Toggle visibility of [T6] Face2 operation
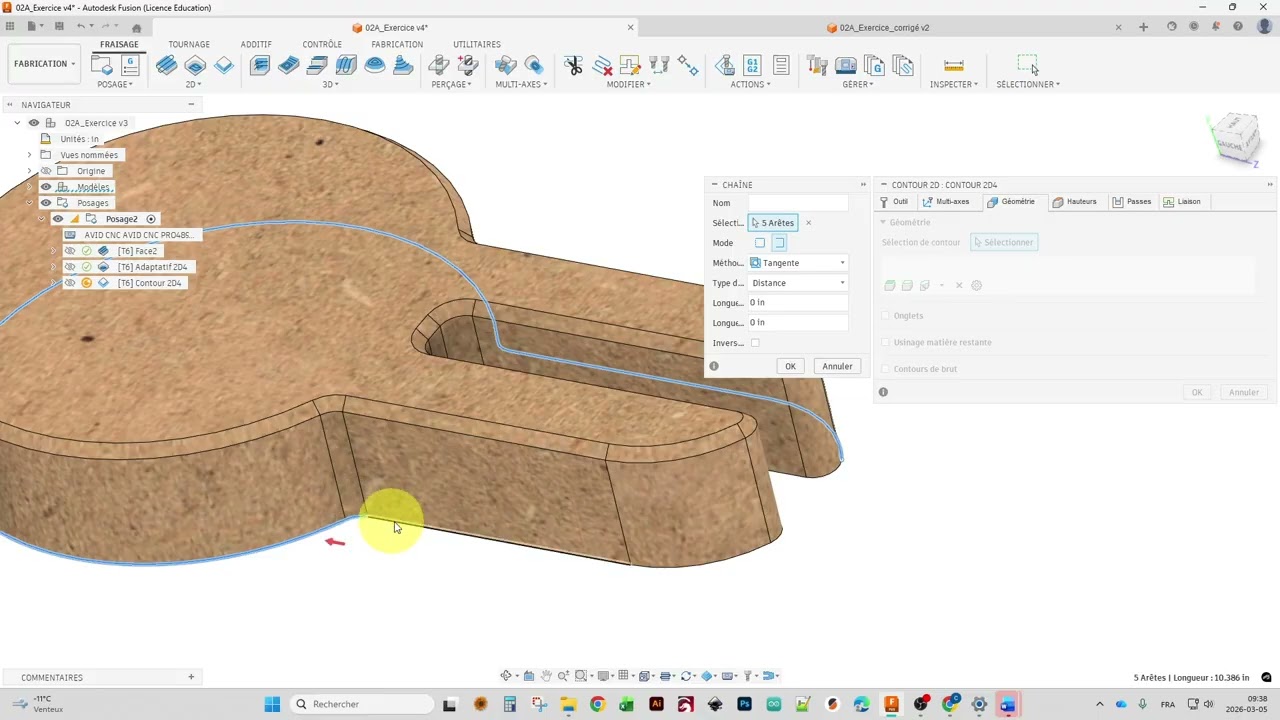Image resolution: width=1280 pixels, height=720 pixels. (x=70, y=251)
